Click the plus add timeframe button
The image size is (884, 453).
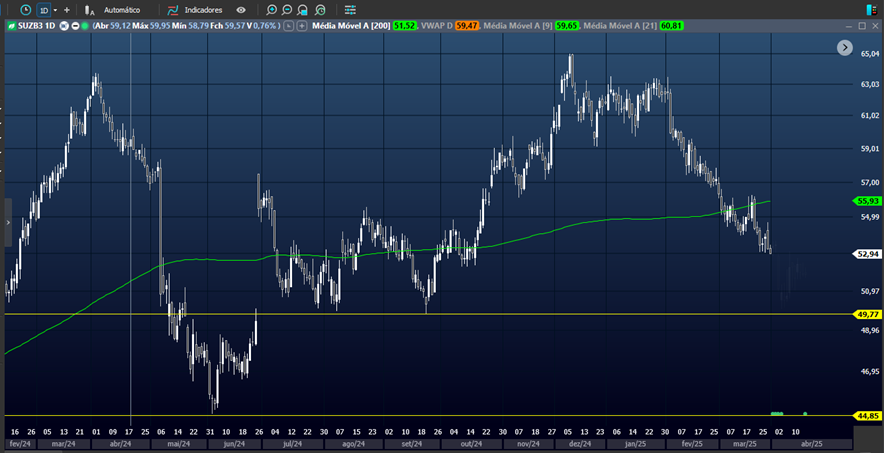[67, 9]
